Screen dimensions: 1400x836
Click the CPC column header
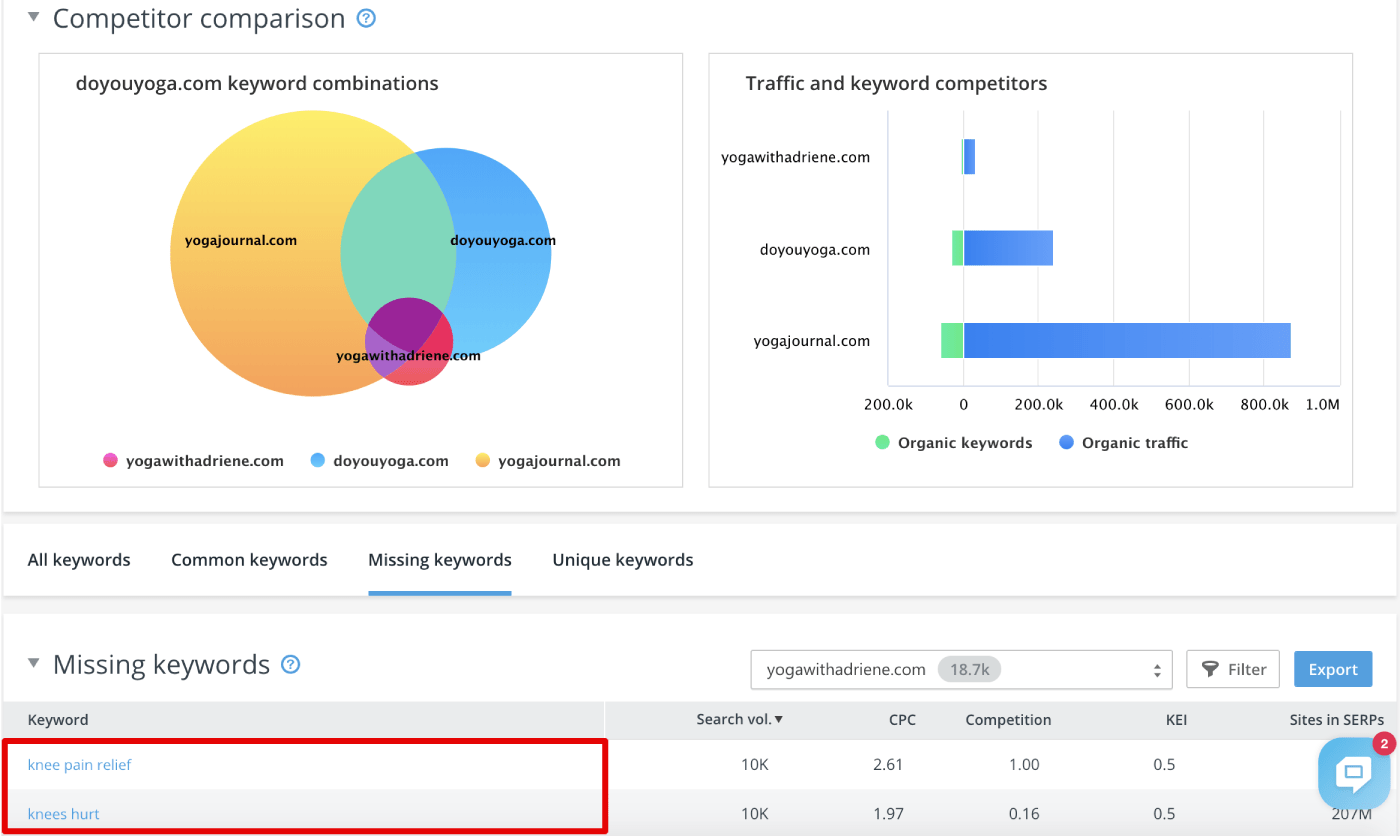click(902, 719)
